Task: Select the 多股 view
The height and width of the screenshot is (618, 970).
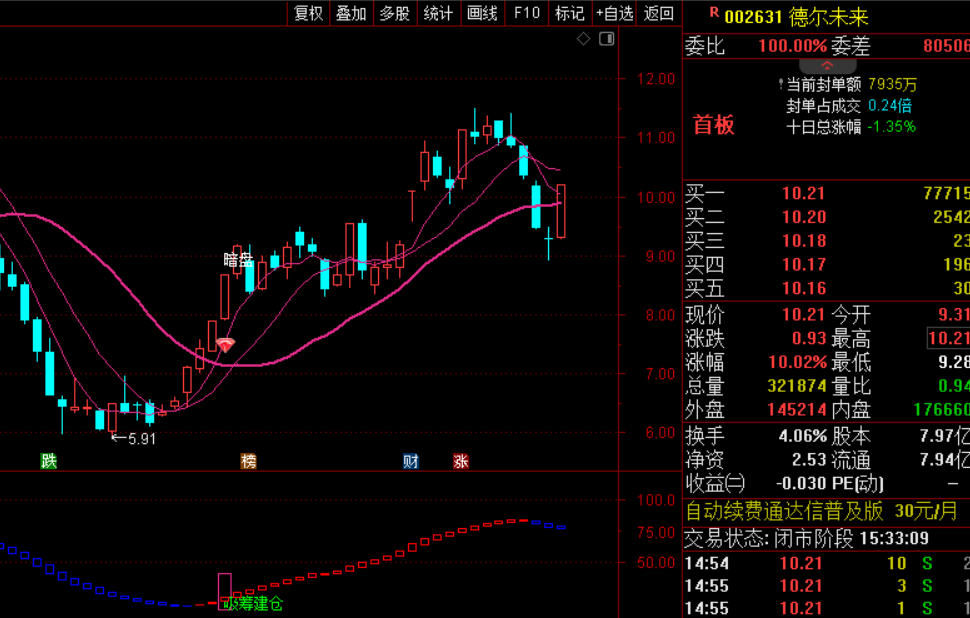Action: pyautogui.click(x=395, y=13)
